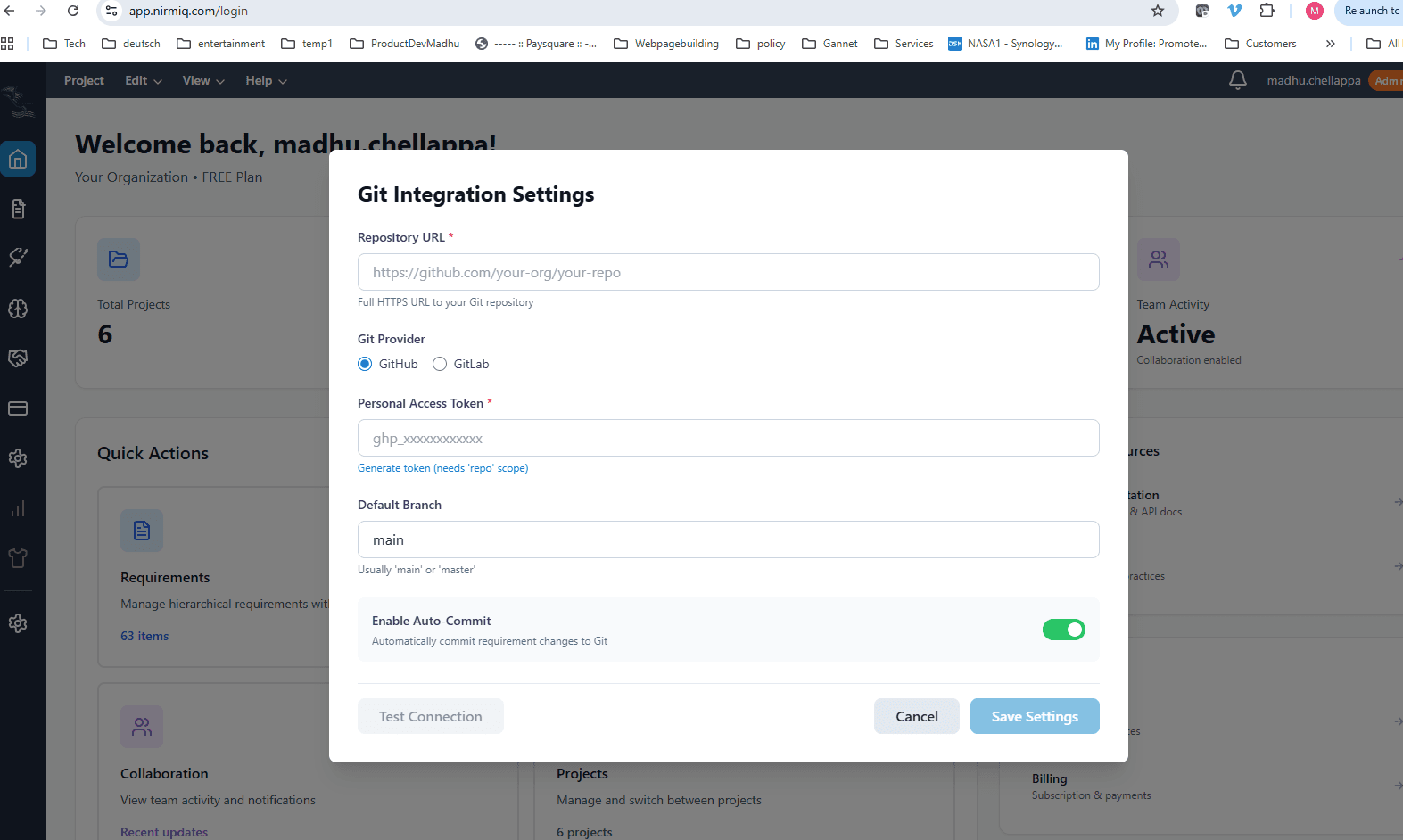Click the 'Recent updates' text
The image size is (1403, 840).
point(164,832)
